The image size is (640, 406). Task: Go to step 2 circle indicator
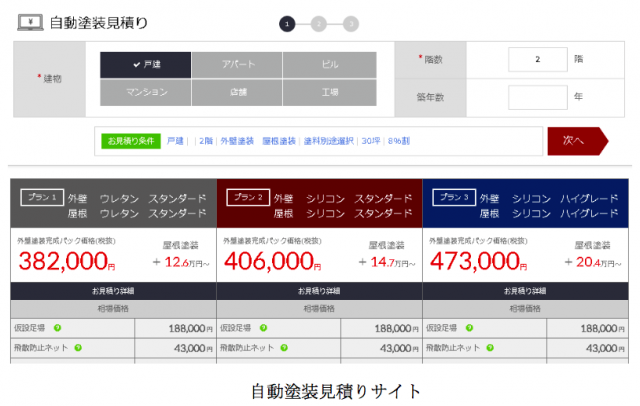(319, 23)
